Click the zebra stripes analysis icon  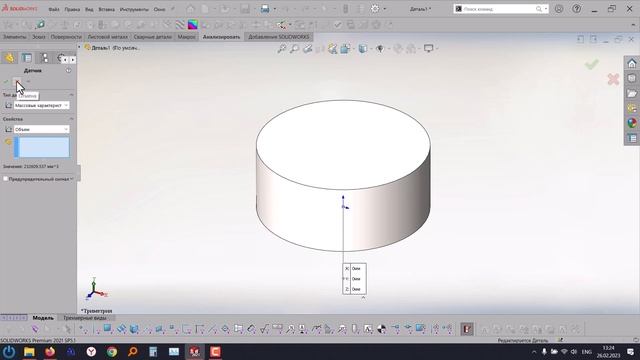coord(180,25)
